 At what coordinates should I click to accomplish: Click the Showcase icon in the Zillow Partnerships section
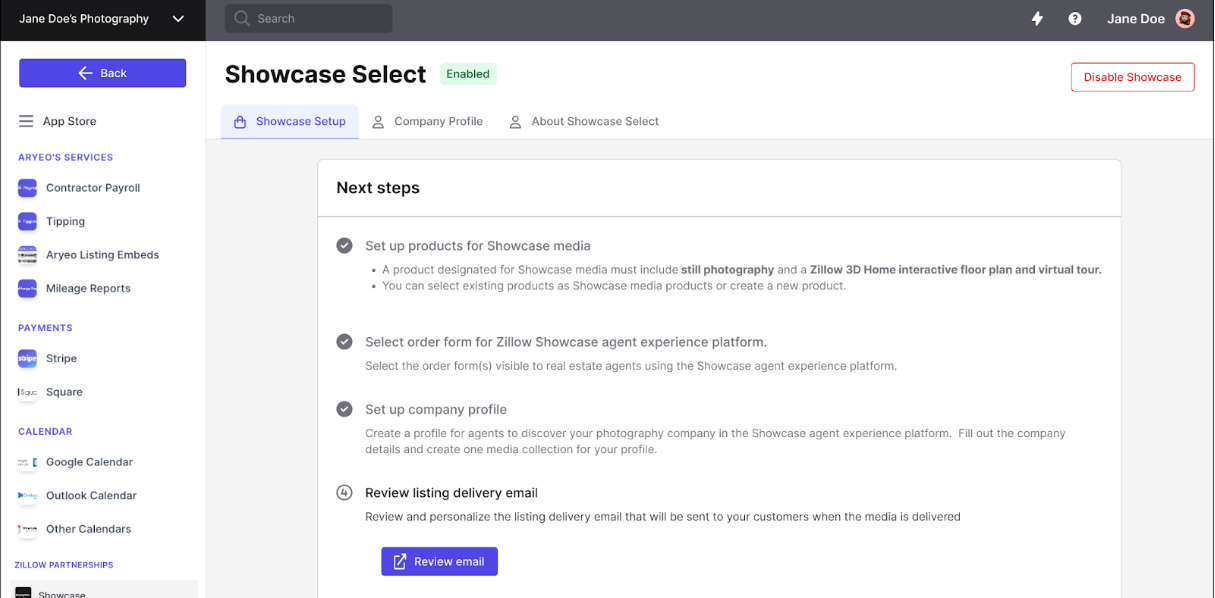click(x=23, y=593)
